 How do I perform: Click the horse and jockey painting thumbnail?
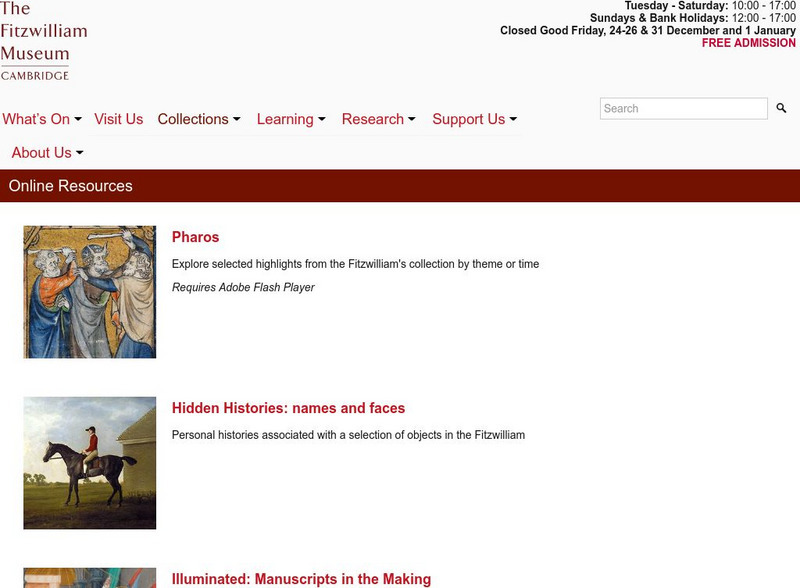(x=90, y=463)
